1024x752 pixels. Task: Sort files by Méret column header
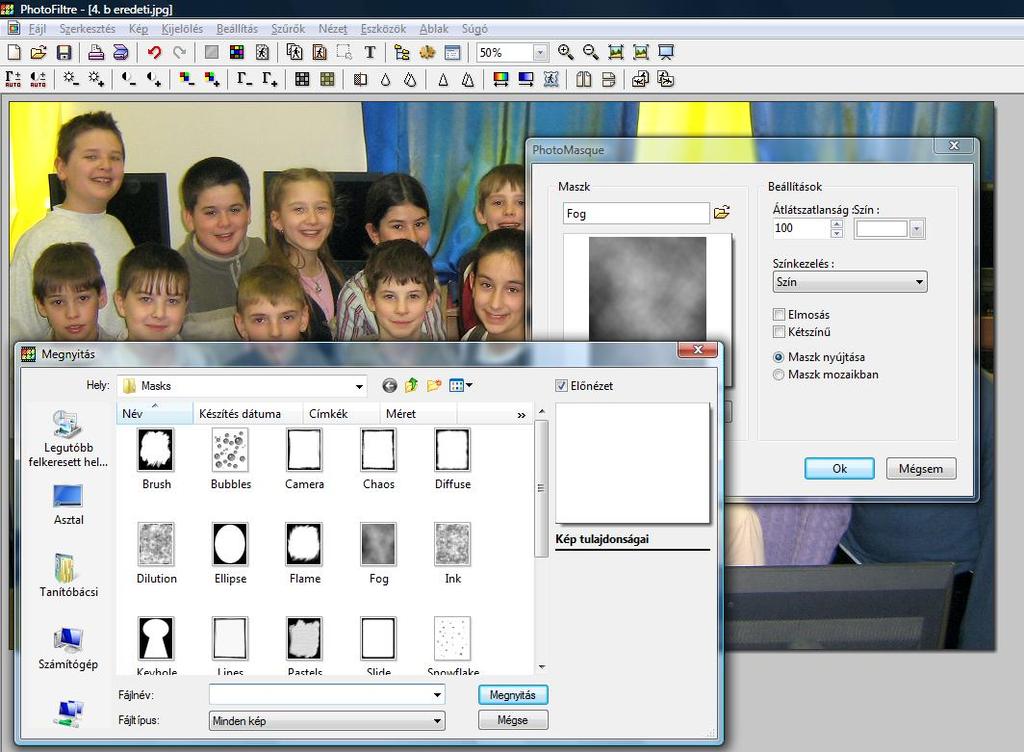click(418, 413)
